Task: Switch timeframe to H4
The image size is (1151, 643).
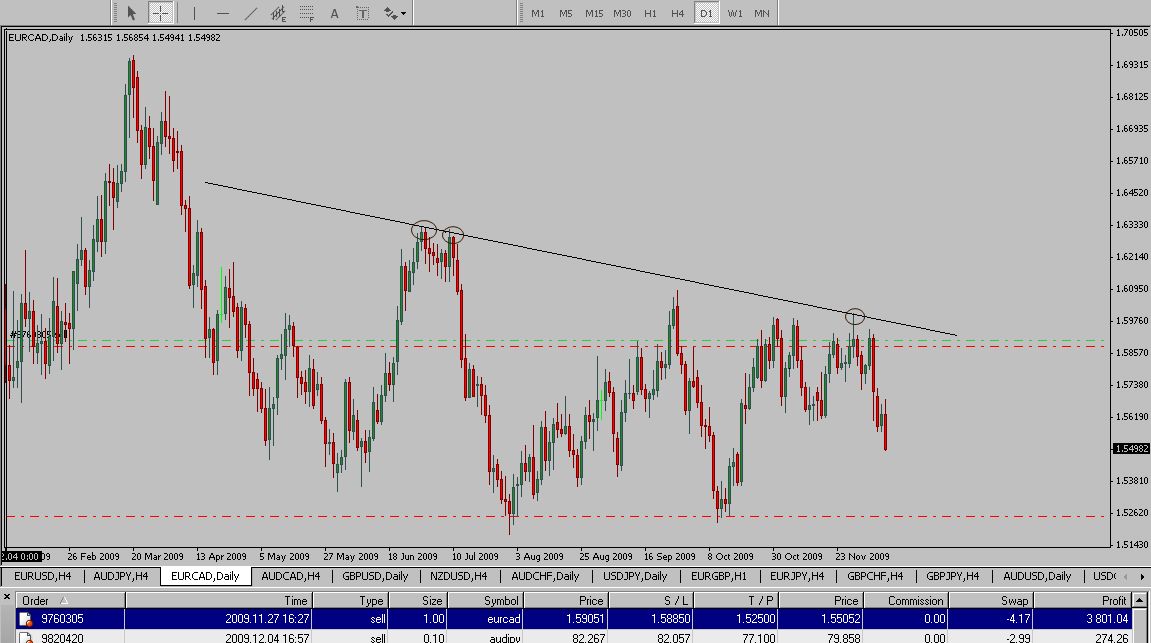Action: [678, 14]
